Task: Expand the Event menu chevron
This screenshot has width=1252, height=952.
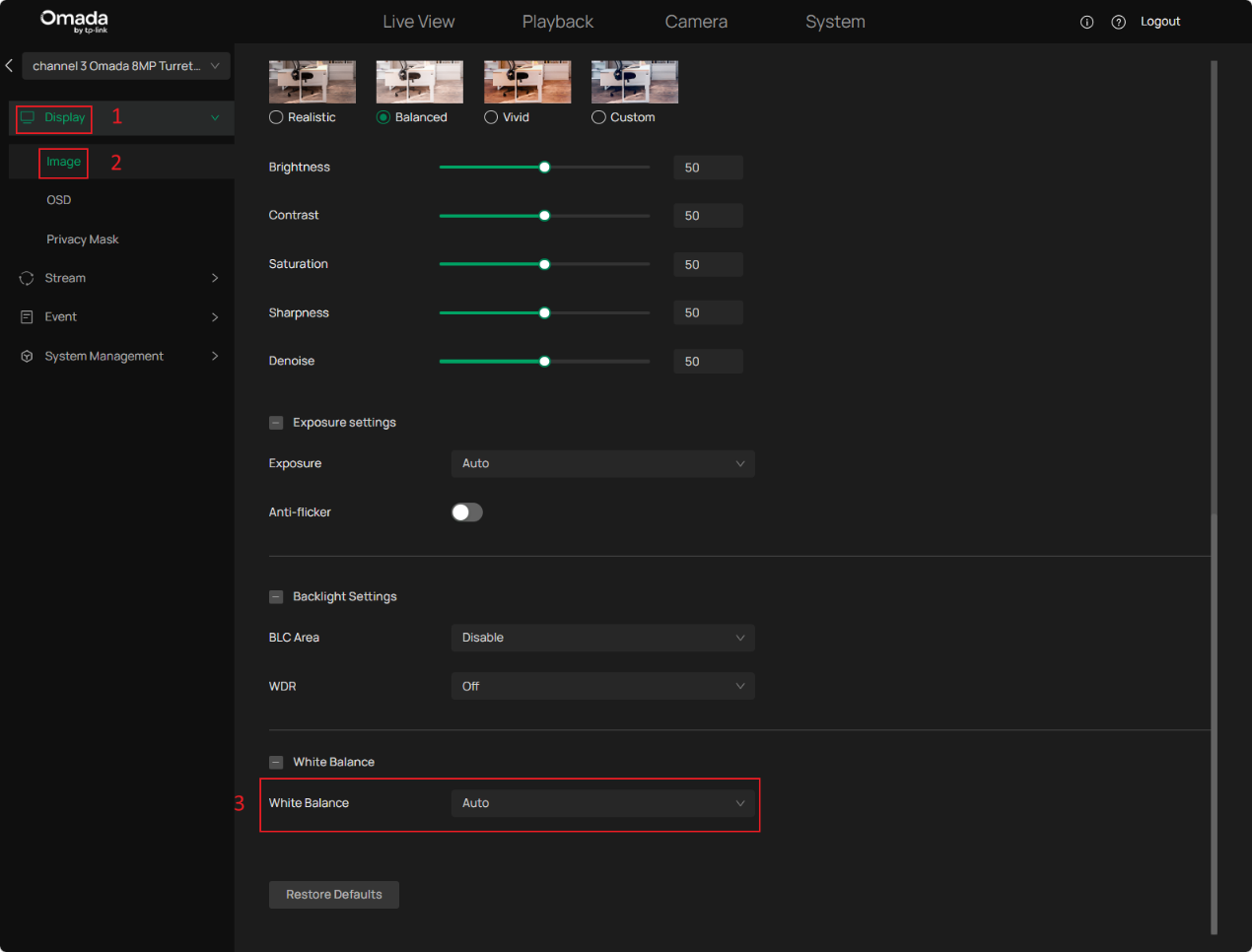Action: click(x=215, y=317)
